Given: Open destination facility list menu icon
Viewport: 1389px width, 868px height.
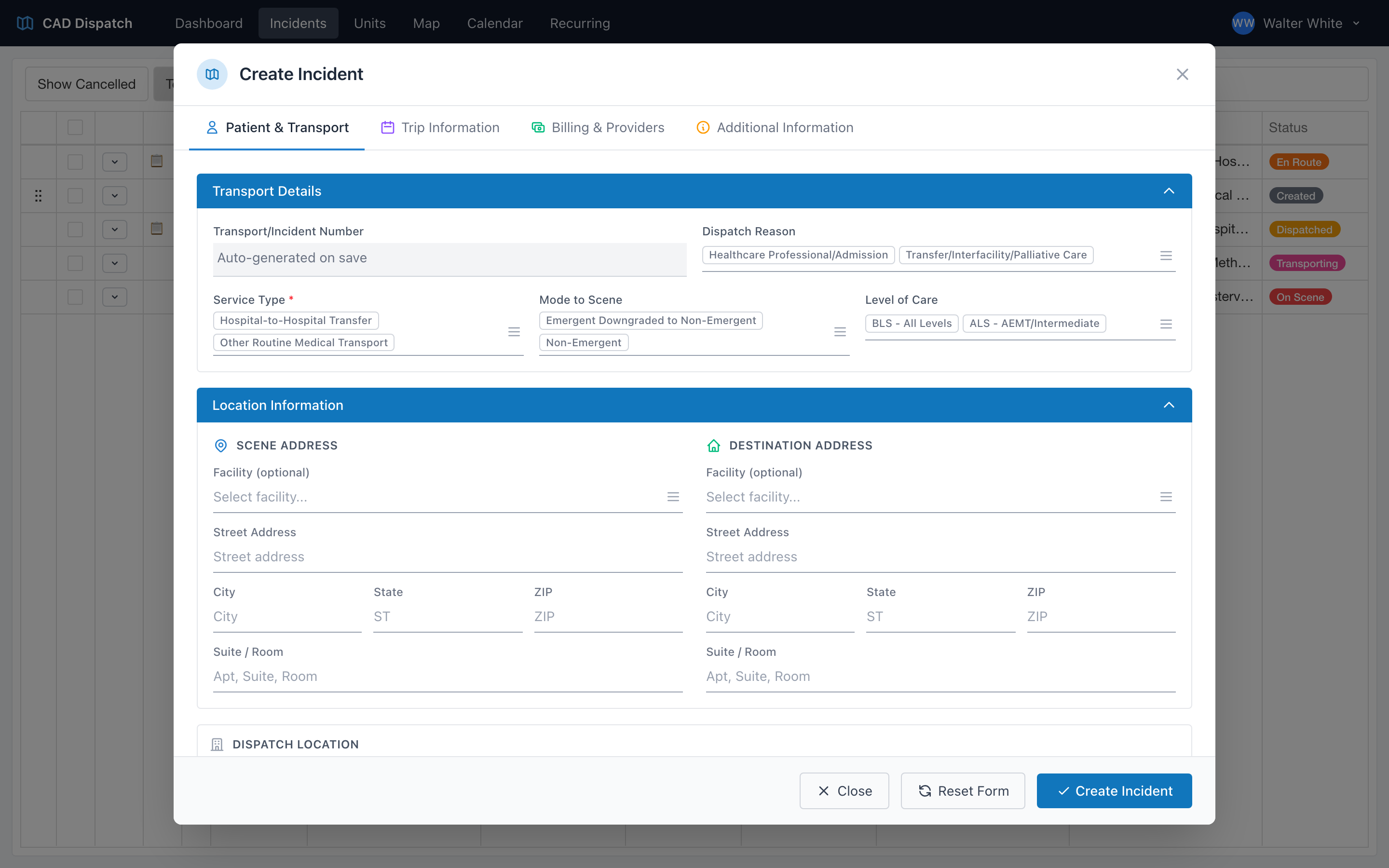Looking at the screenshot, I should coord(1166,497).
